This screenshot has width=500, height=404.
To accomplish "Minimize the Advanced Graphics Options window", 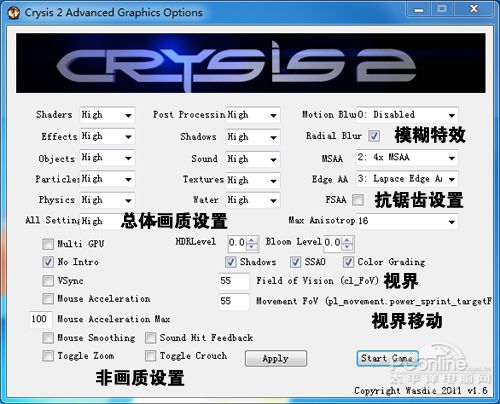I will 419,10.
